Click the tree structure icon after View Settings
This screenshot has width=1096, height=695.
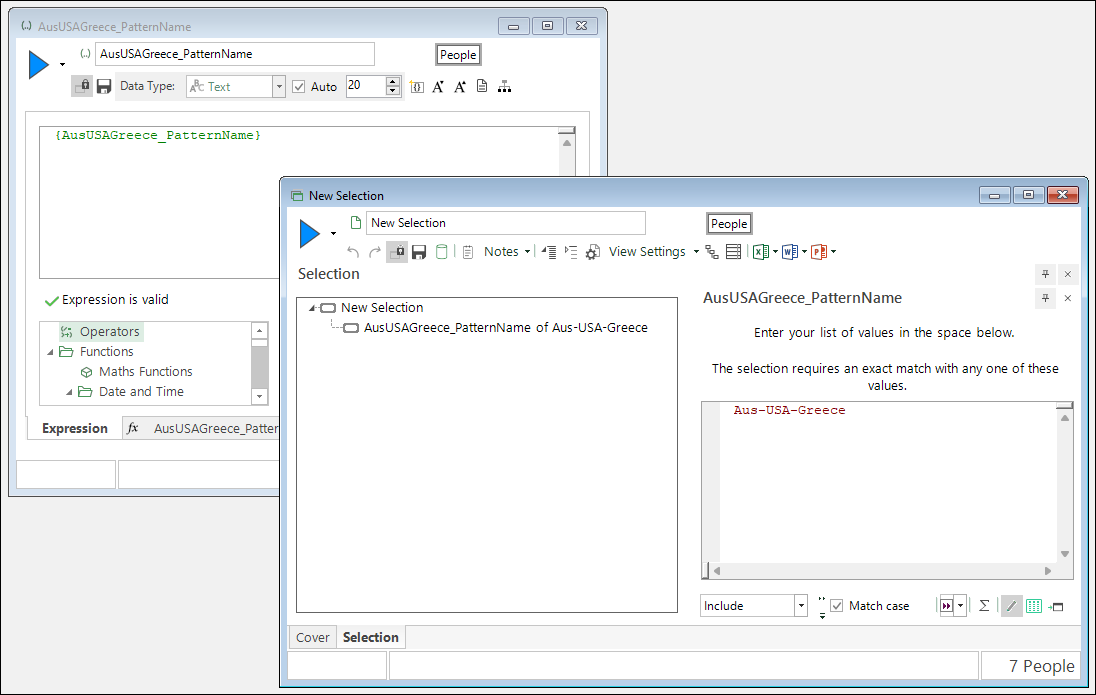712,252
